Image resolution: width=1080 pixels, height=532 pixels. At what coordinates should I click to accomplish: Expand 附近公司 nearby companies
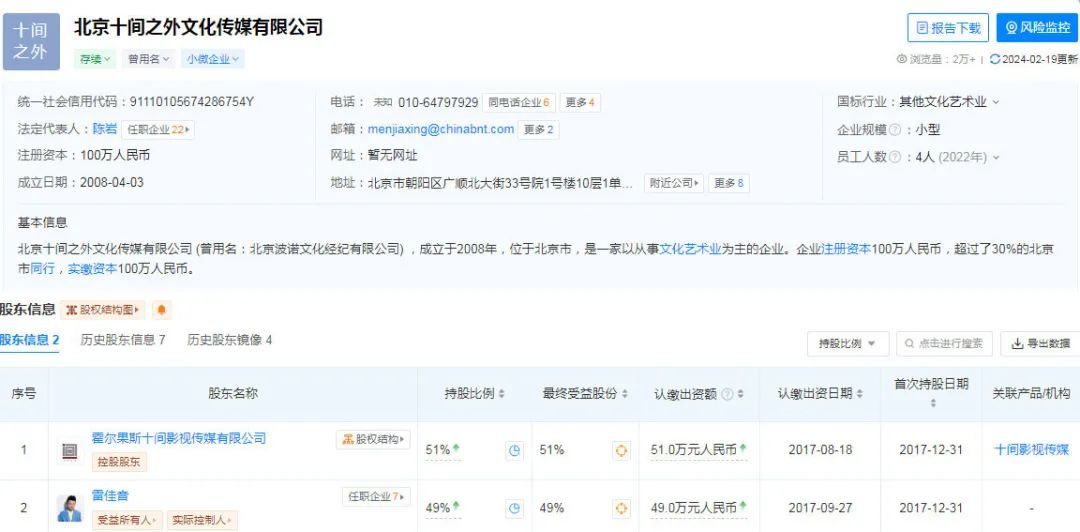pos(674,183)
